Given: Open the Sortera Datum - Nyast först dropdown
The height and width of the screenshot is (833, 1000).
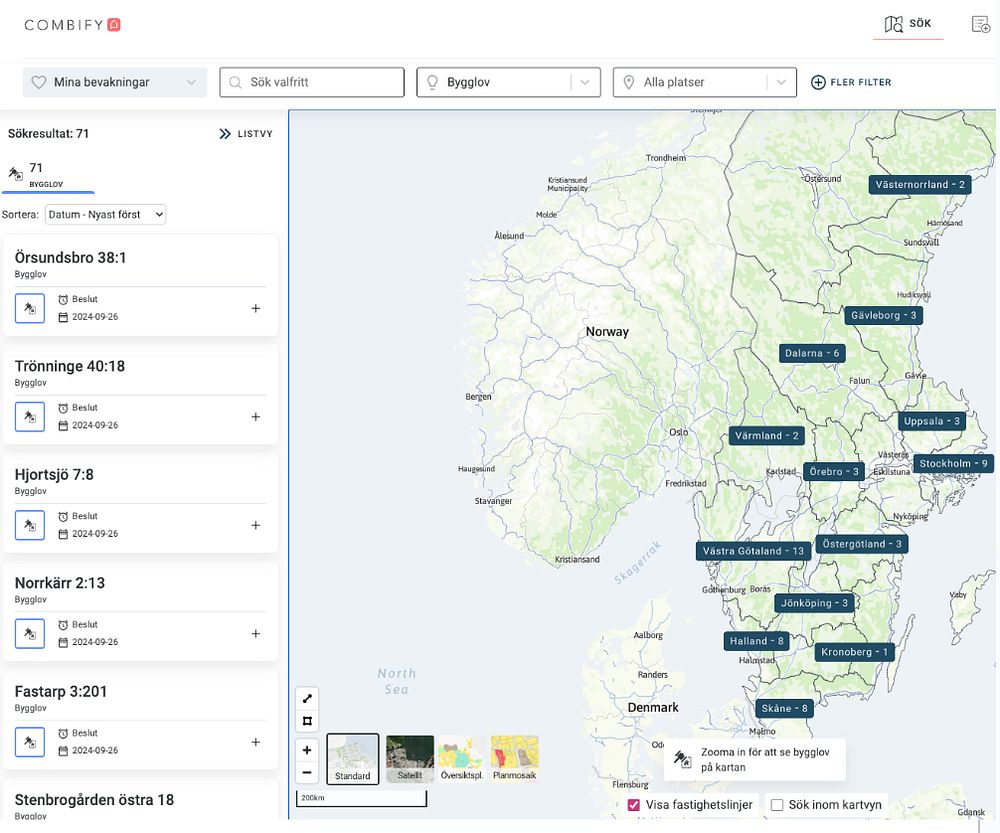Looking at the screenshot, I should click(x=106, y=214).
